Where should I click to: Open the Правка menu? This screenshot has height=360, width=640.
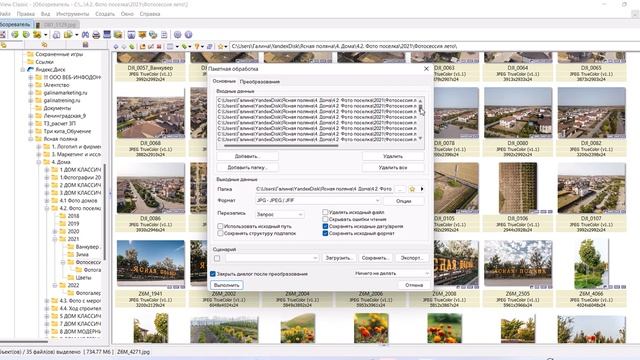(26, 14)
